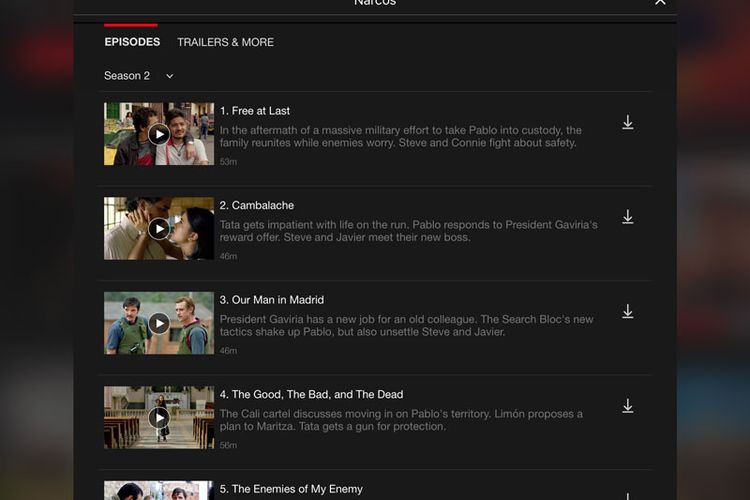The height and width of the screenshot is (500, 750).
Task: Download episode 1 Free at Last
Action: pyautogui.click(x=628, y=122)
